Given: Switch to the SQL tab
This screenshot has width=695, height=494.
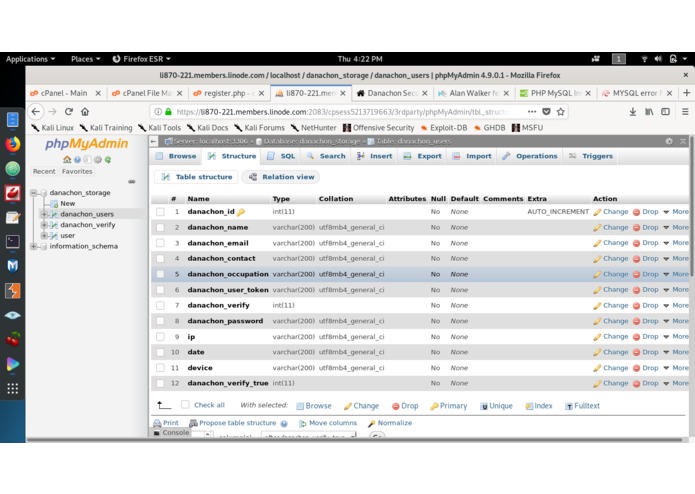Looking at the screenshot, I should 281,156.
